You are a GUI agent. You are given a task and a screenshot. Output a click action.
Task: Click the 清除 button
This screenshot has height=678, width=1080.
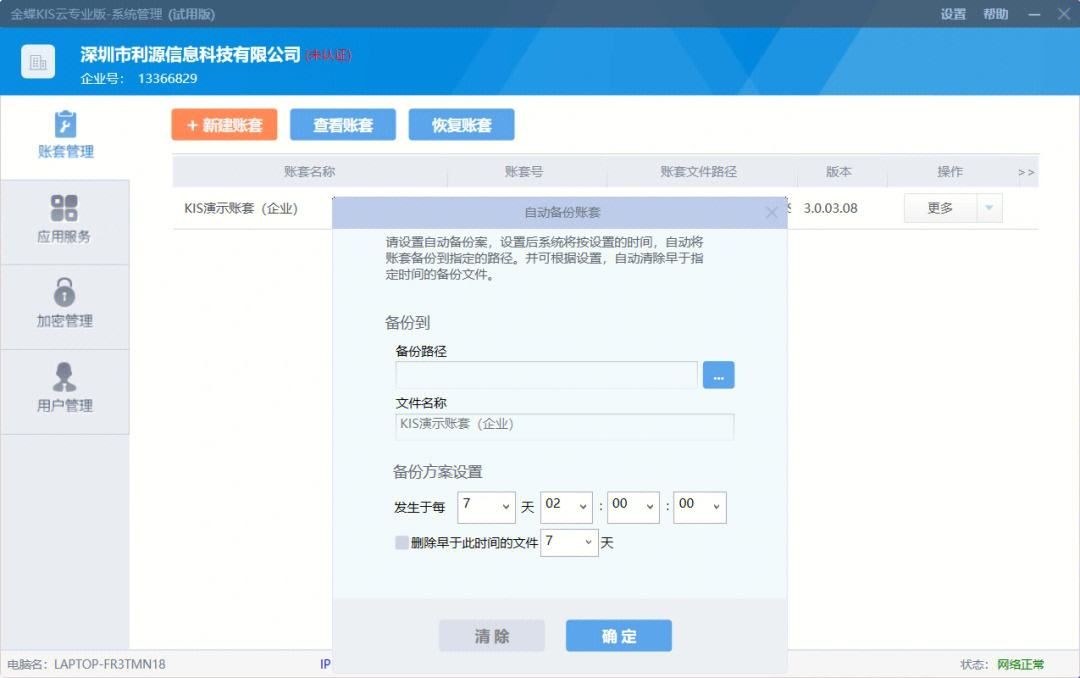pos(492,635)
